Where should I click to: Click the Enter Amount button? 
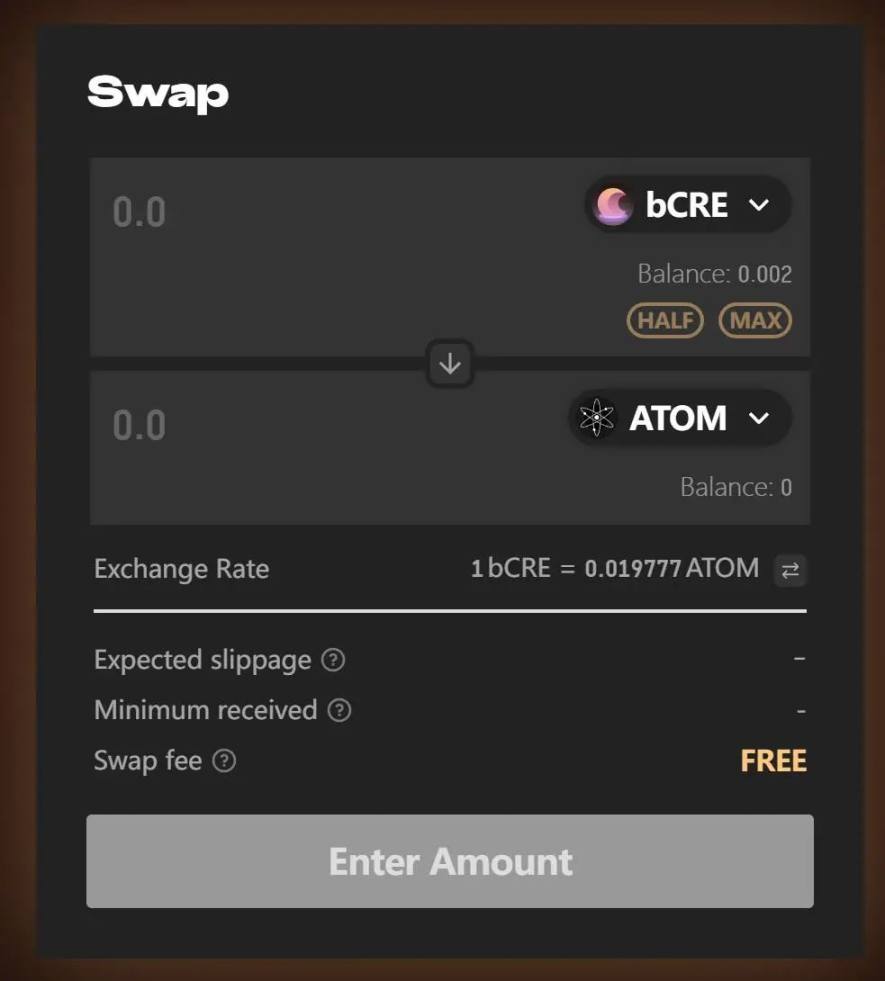pyautogui.click(x=450, y=861)
